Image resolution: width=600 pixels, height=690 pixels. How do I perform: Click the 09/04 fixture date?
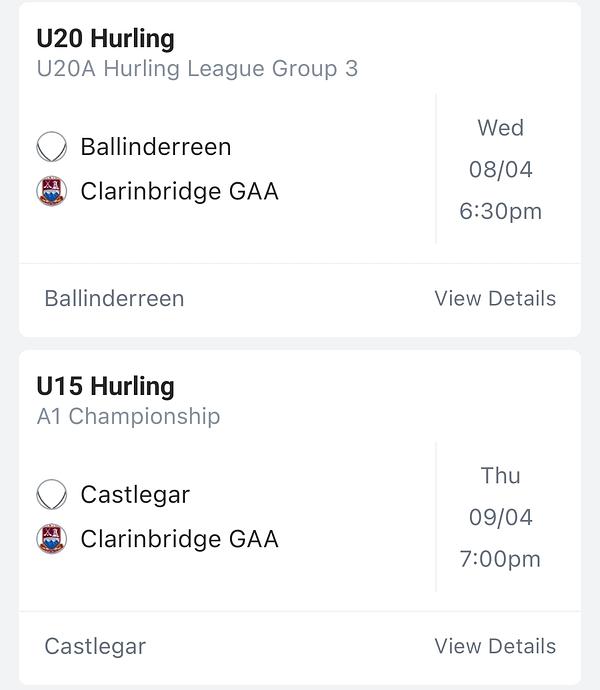pos(500,518)
